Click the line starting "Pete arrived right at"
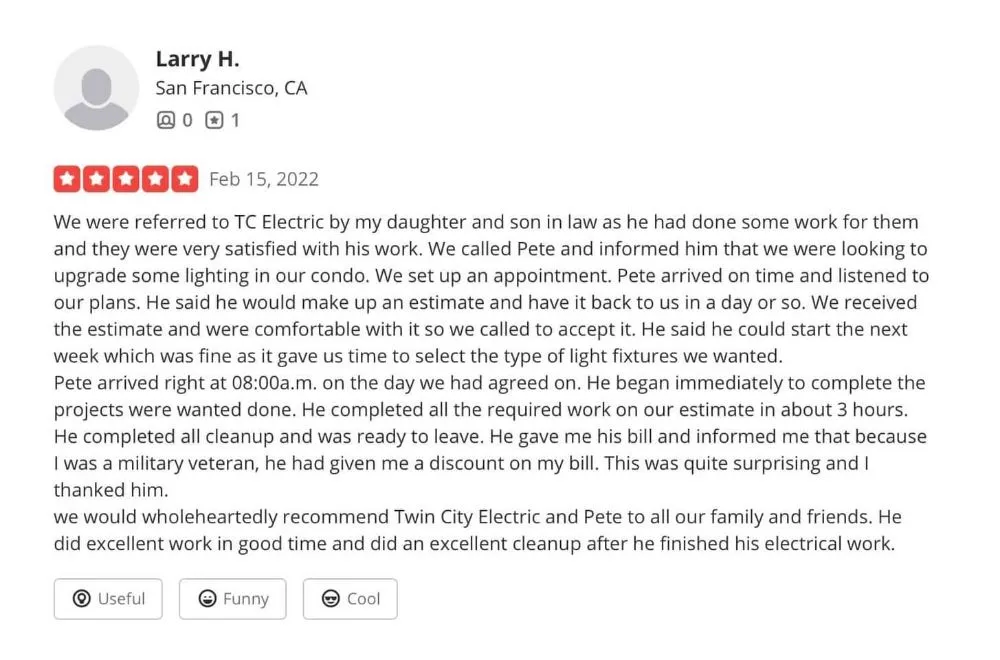This screenshot has width=1000, height=660. coord(490,383)
